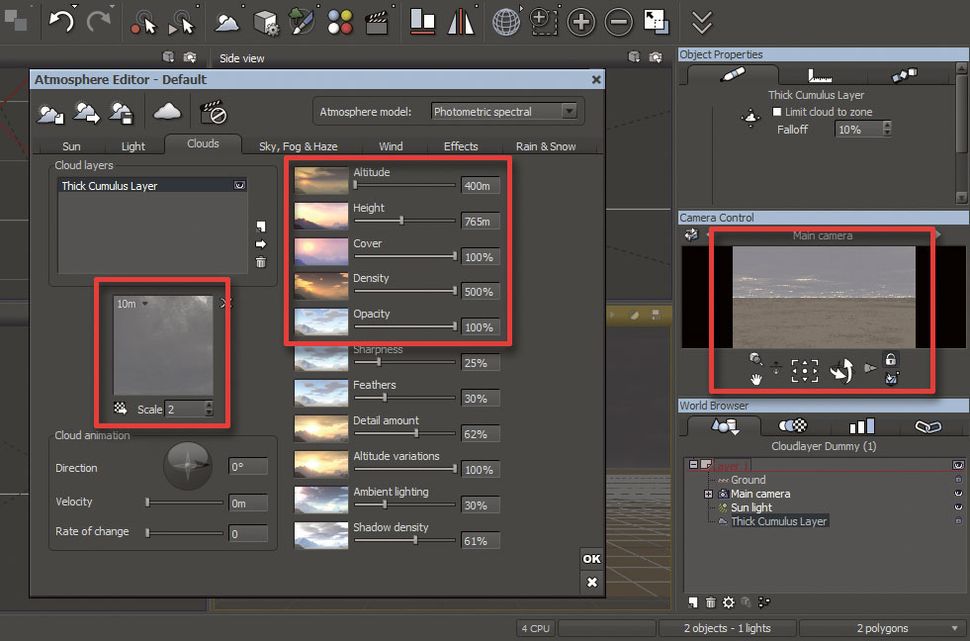Open the Atmosphere model dropdown
Viewport: 970px width, 641px height.
pyautogui.click(x=568, y=111)
